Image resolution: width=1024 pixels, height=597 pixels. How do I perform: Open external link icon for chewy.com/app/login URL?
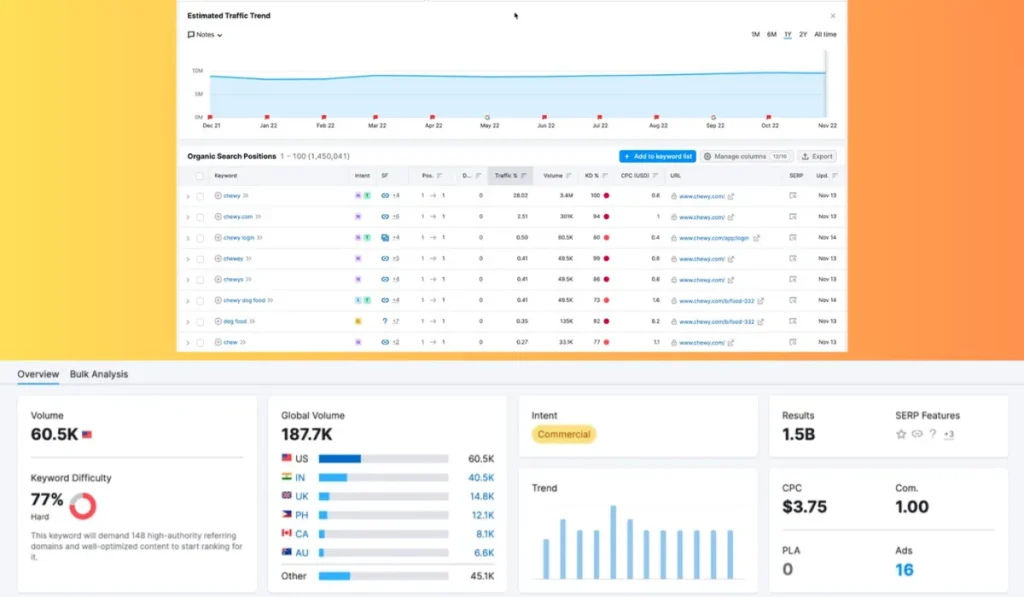coord(756,238)
